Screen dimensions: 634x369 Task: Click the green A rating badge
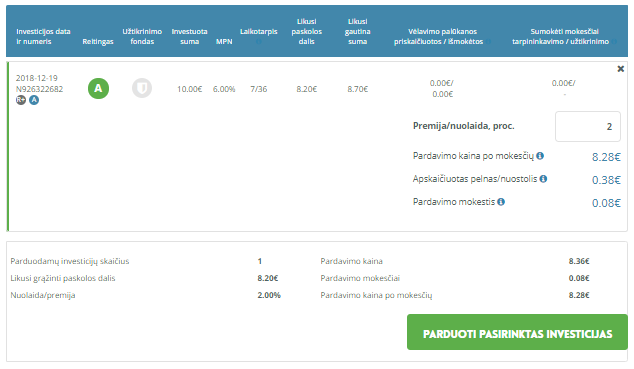[x=98, y=88]
